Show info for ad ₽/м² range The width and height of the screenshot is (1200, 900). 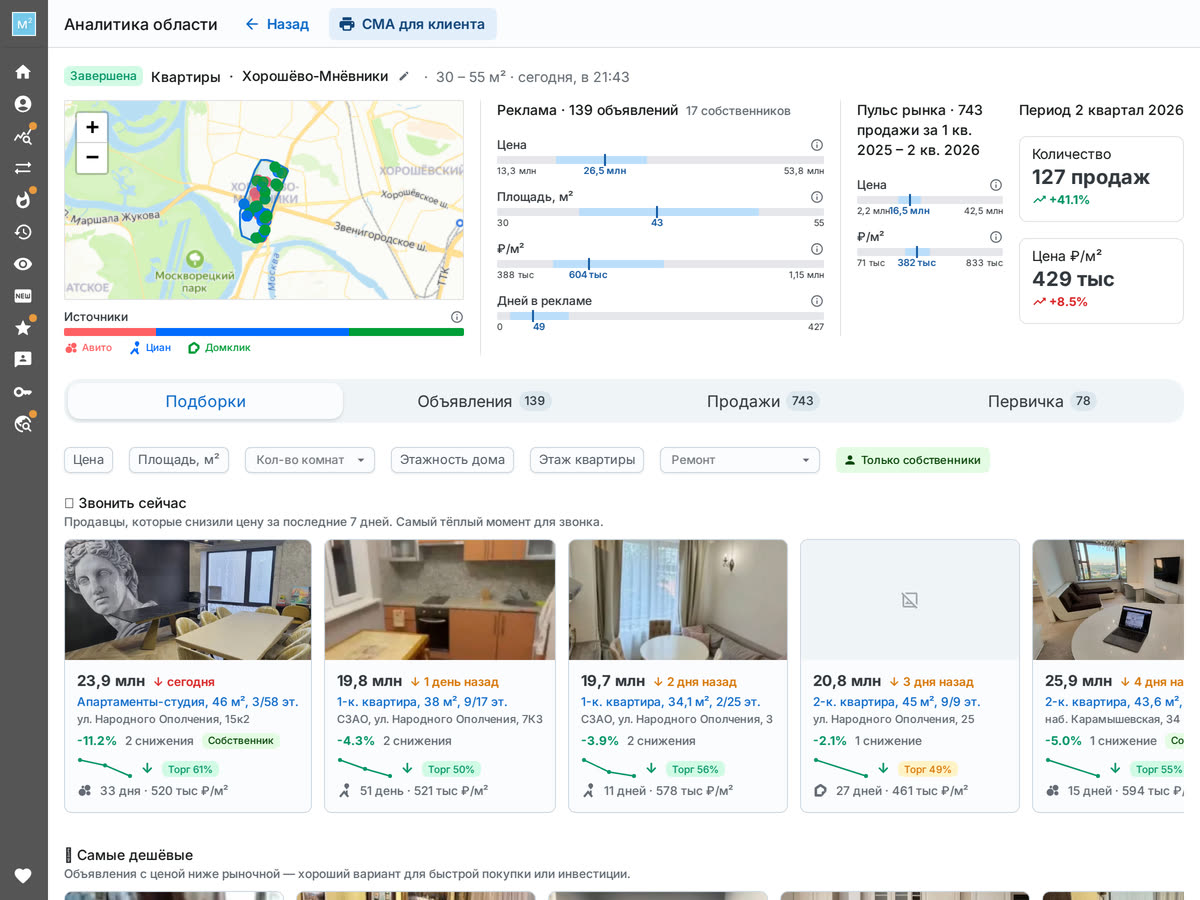pos(817,249)
